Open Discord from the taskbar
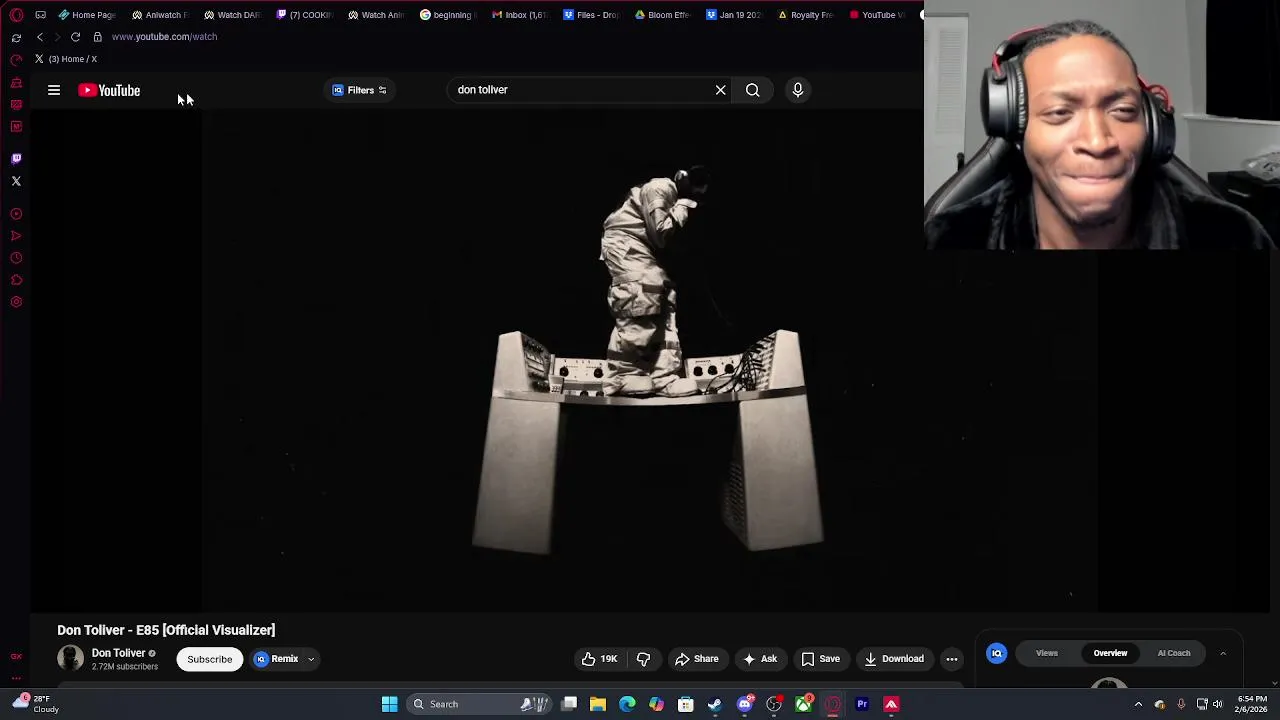The width and height of the screenshot is (1280, 720). point(744,704)
